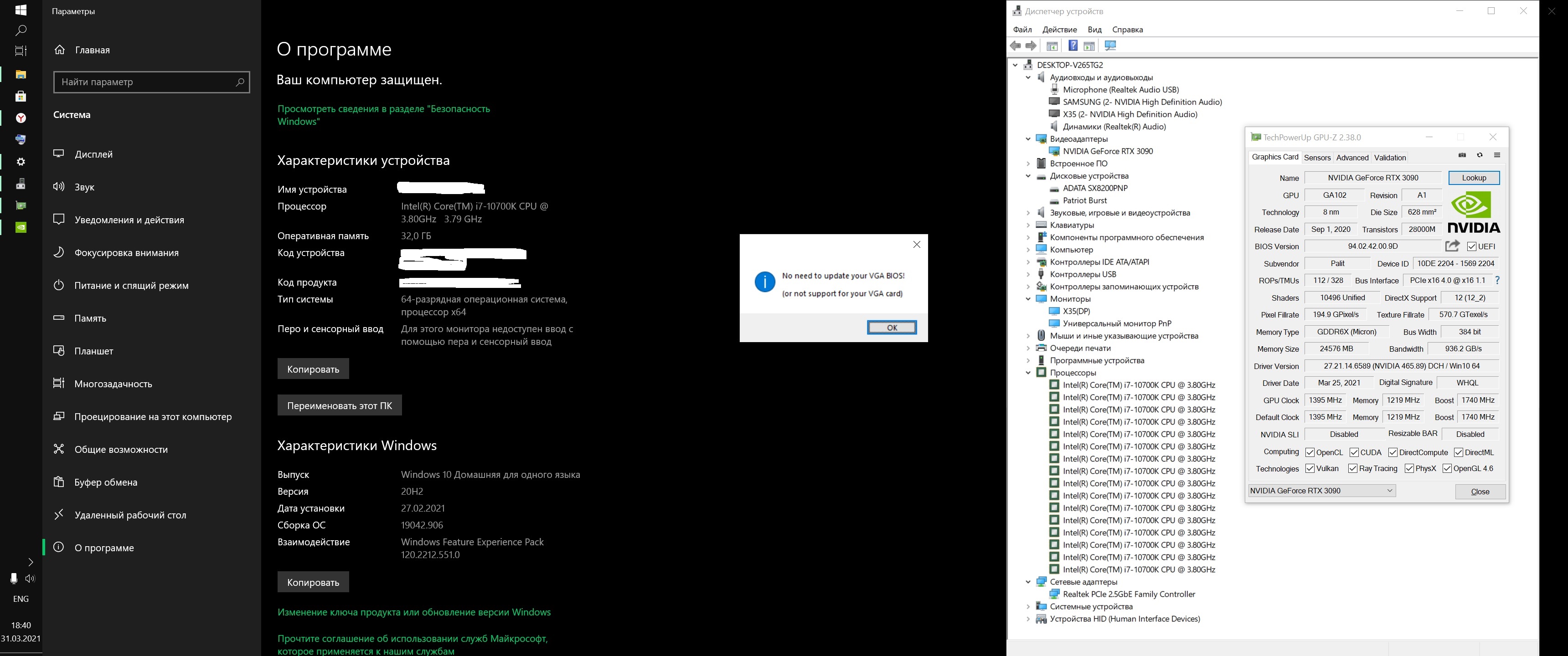1568x656 pixels.
Task: Switch to the Sensors tab
Action: pos(1316,158)
